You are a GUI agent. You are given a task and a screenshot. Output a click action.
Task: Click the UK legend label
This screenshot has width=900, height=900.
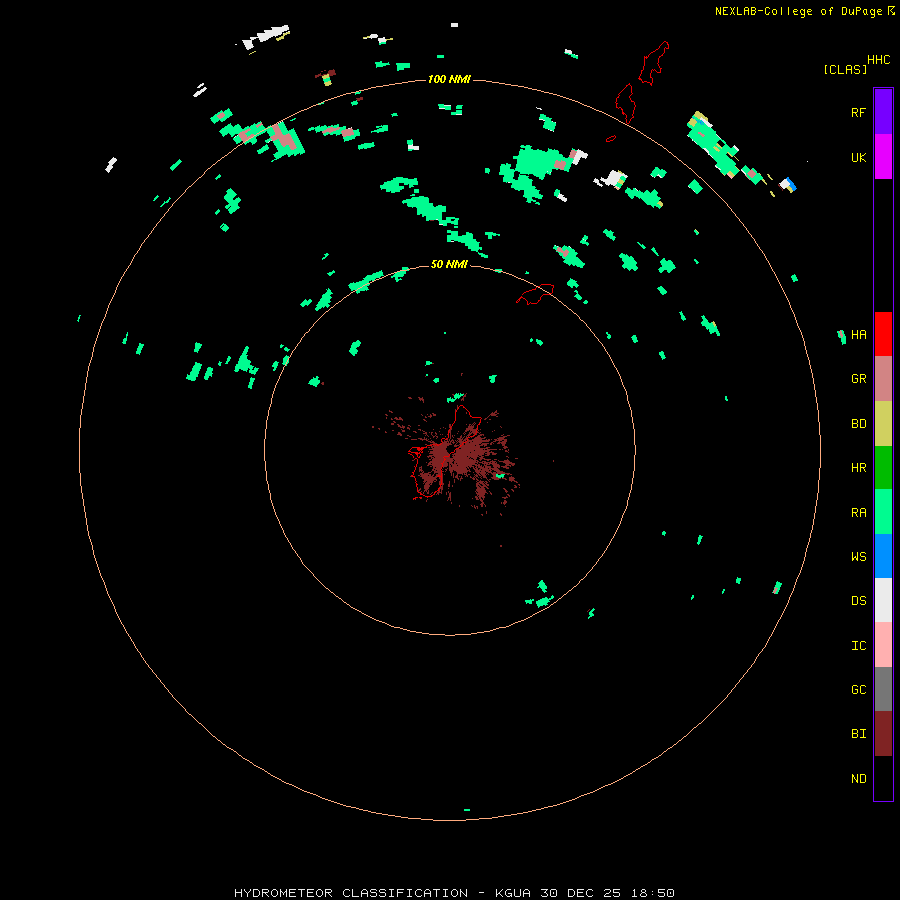(858, 157)
